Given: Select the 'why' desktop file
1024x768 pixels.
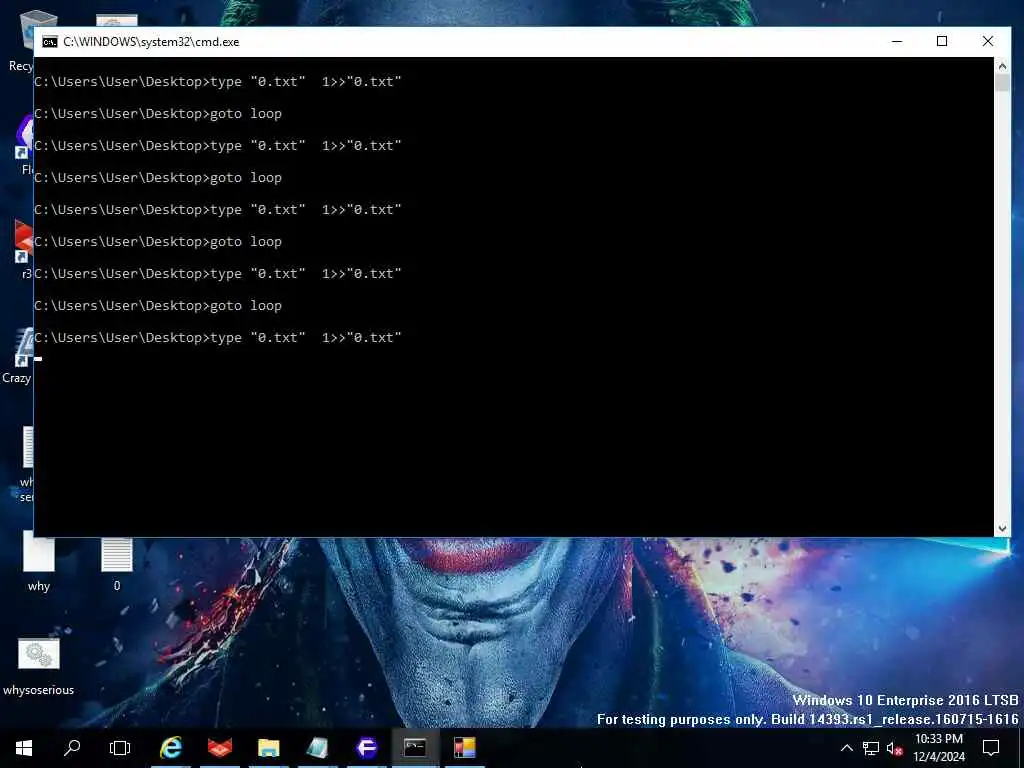Looking at the screenshot, I should click(39, 563).
